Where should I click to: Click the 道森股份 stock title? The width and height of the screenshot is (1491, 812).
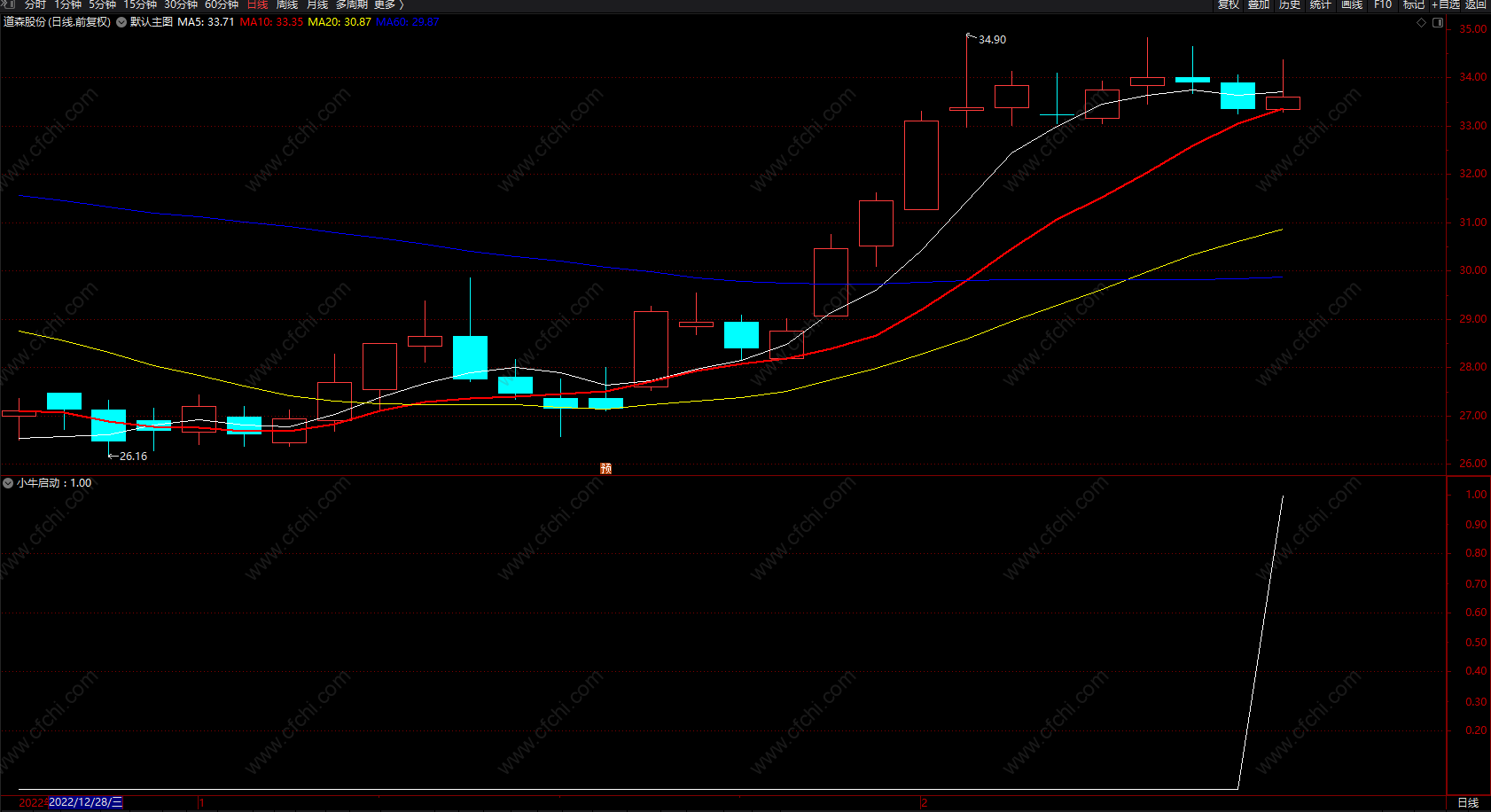click(x=57, y=22)
